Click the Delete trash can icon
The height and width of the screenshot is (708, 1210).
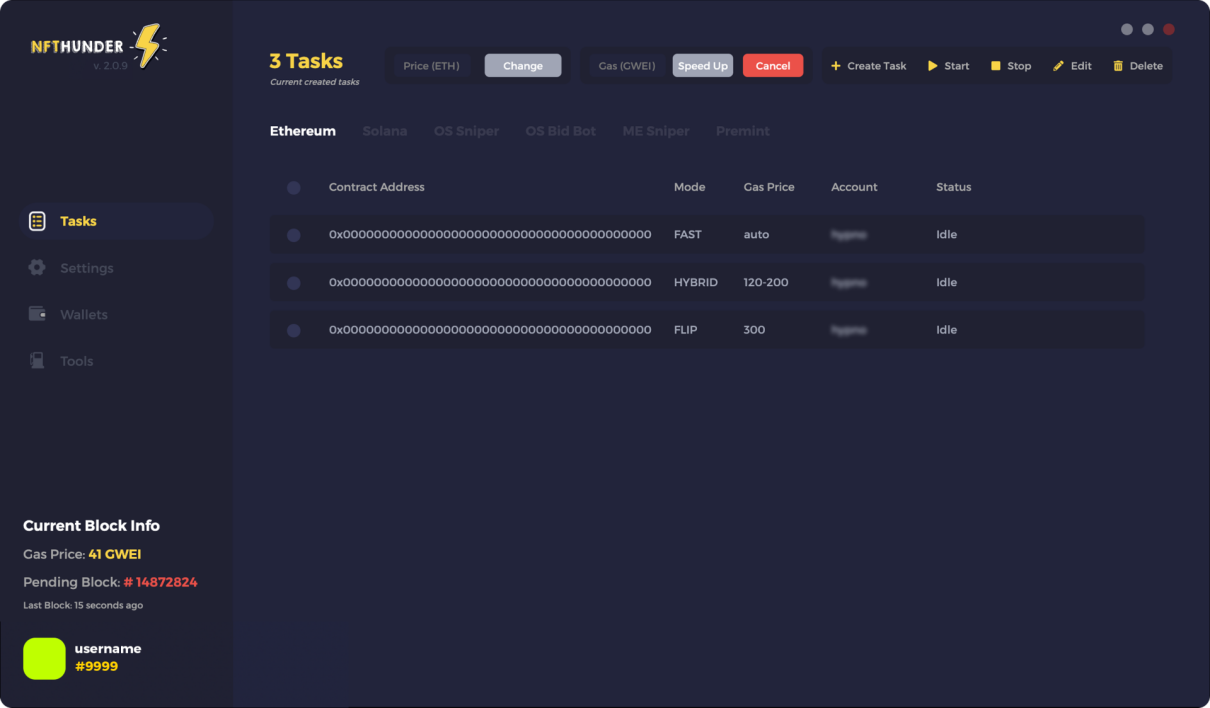point(1118,66)
